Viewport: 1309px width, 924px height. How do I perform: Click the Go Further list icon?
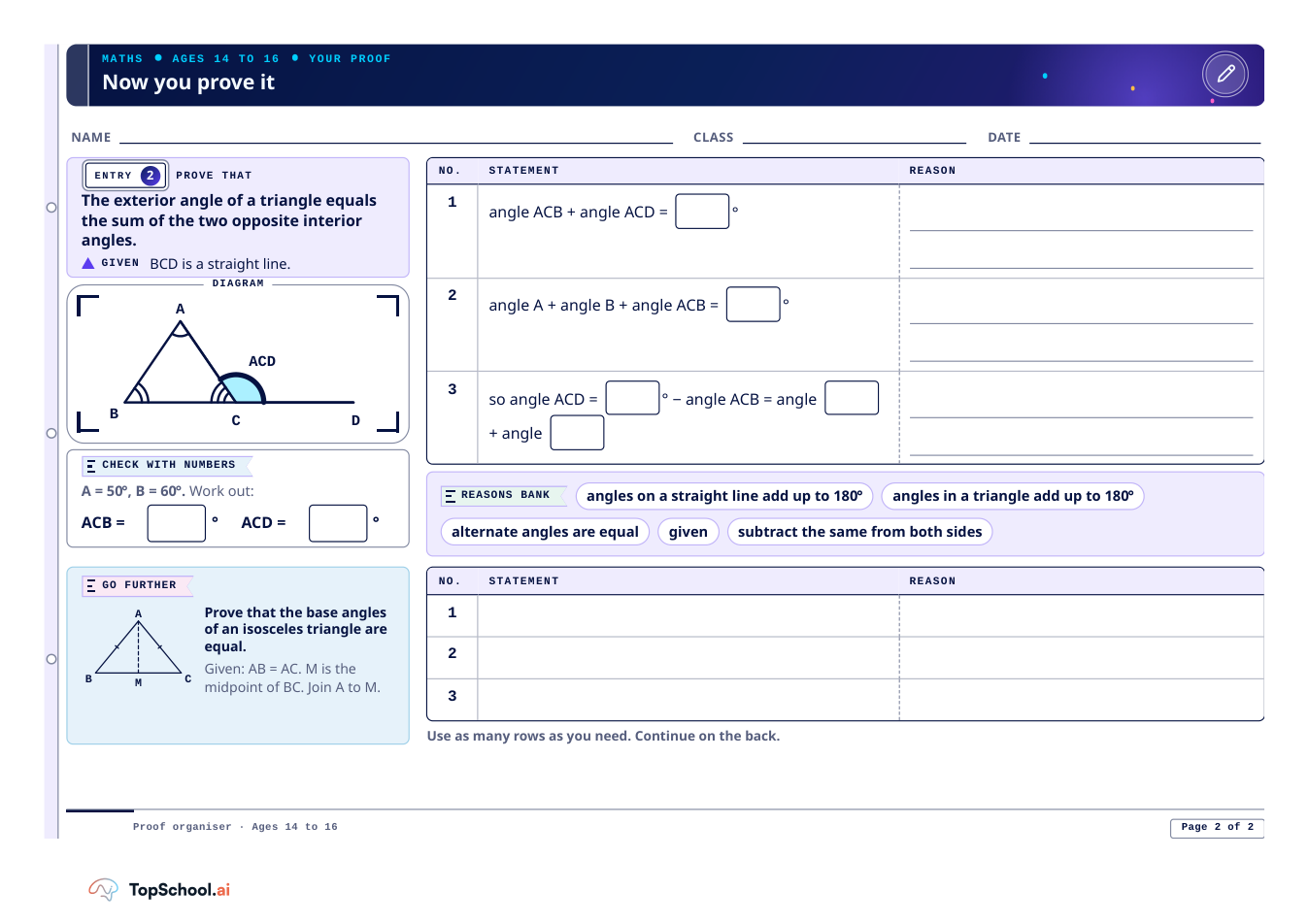click(x=90, y=585)
